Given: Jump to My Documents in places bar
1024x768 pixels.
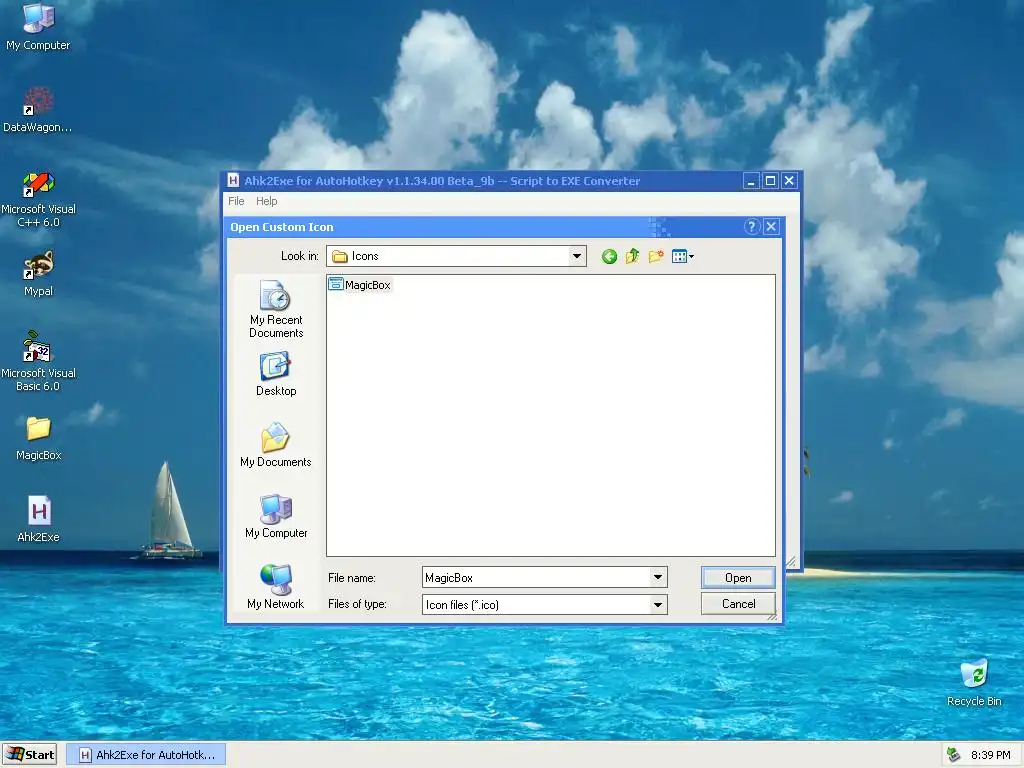Looking at the screenshot, I should (276, 445).
